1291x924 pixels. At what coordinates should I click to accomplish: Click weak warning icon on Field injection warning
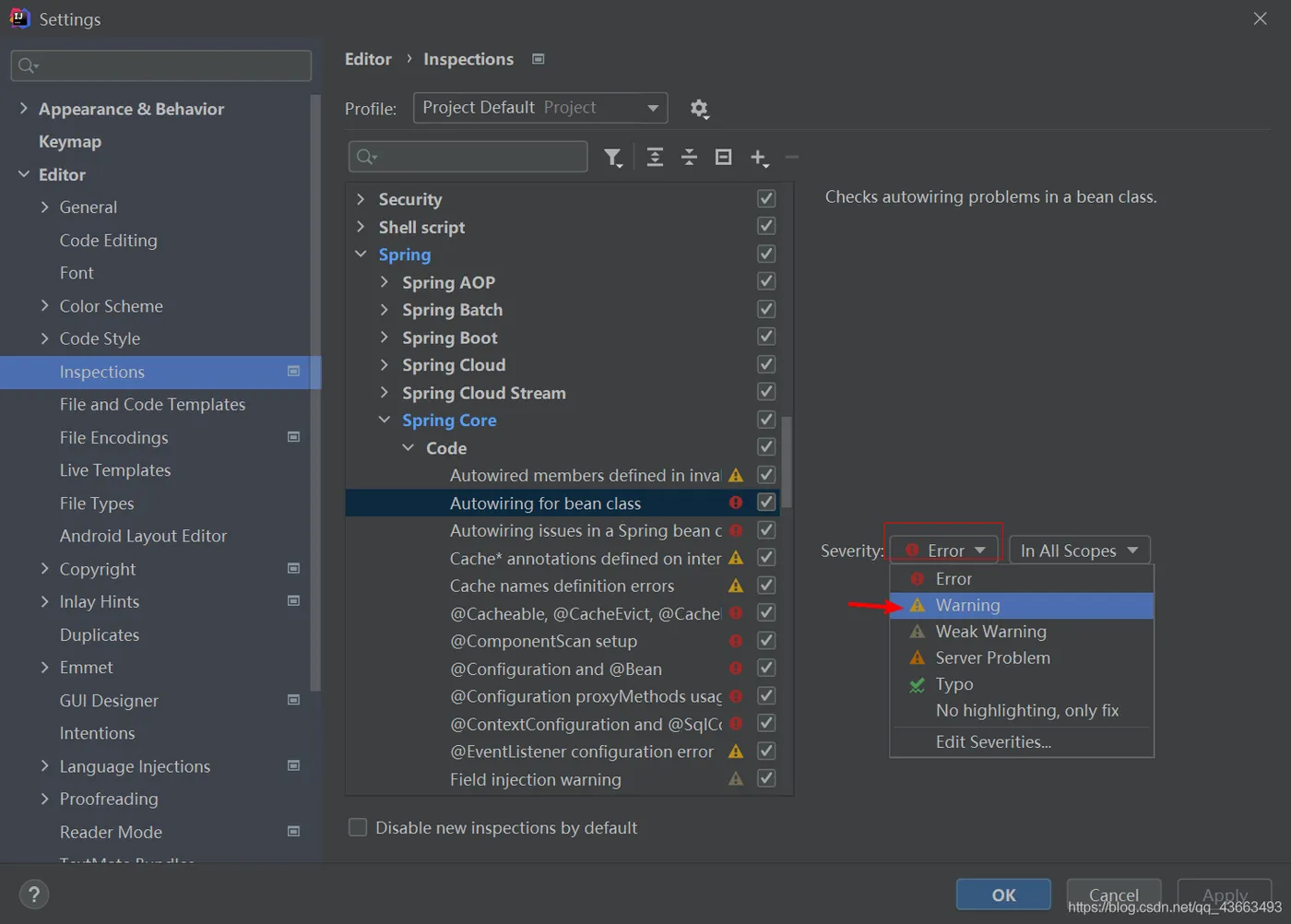tap(736, 779)
